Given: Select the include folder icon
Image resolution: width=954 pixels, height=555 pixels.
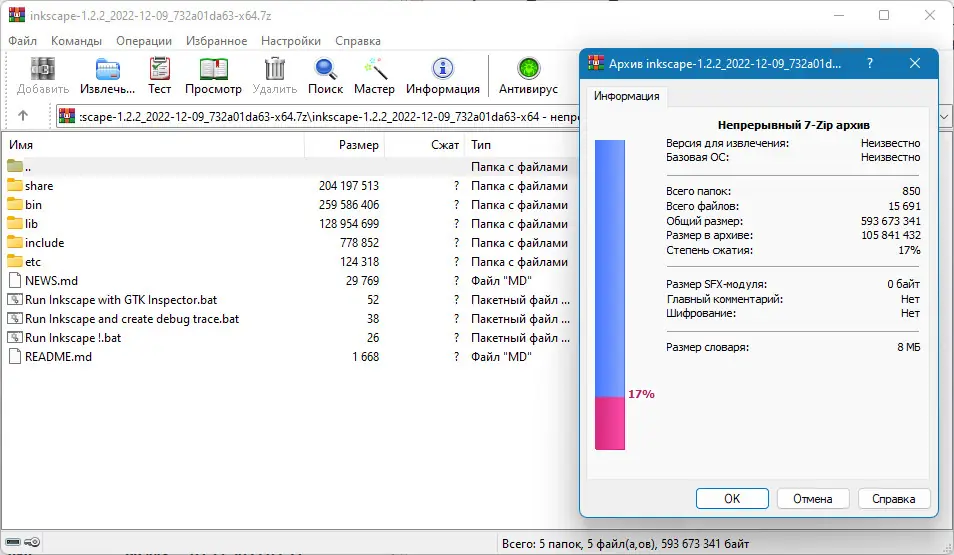Looking at the screenshot, I should tap(15, 242).
